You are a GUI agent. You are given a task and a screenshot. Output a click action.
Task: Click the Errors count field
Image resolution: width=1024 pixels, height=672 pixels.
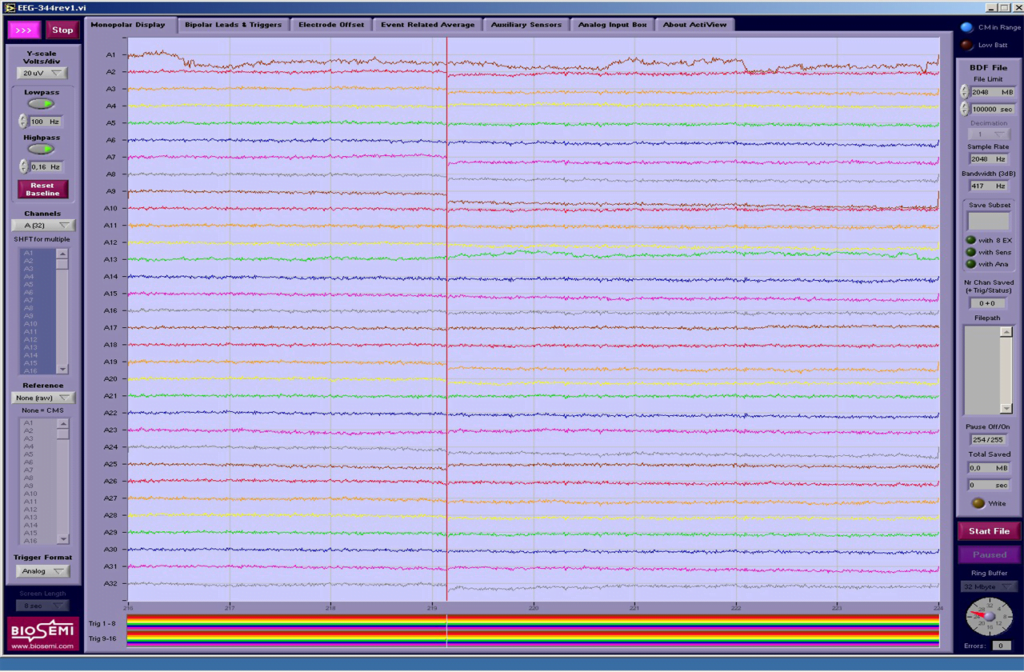[1000, 645]
